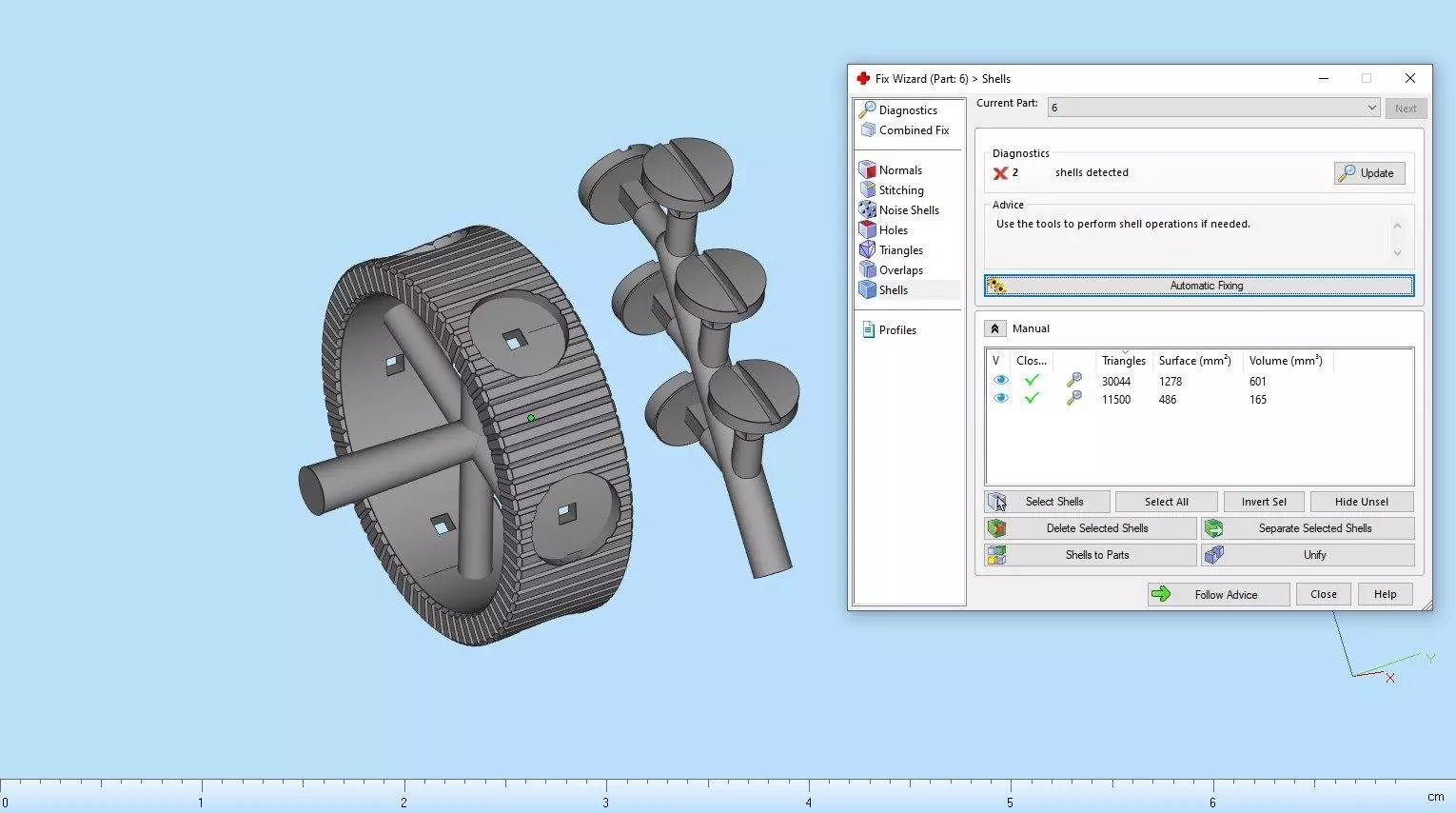Screen dimensions: 1456x813
Task: Zoom to the 30044-triangle shell
Action: click(x=1074, y=381)
